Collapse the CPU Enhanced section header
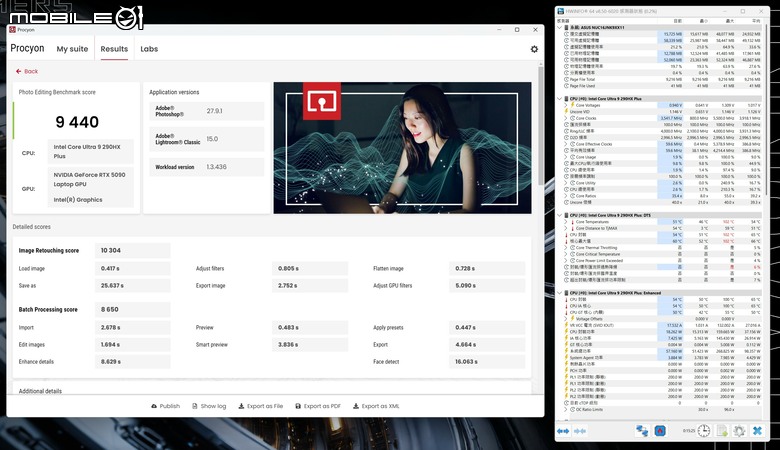The height and width of the screenshot is (450, 780). tap(560, 293)
